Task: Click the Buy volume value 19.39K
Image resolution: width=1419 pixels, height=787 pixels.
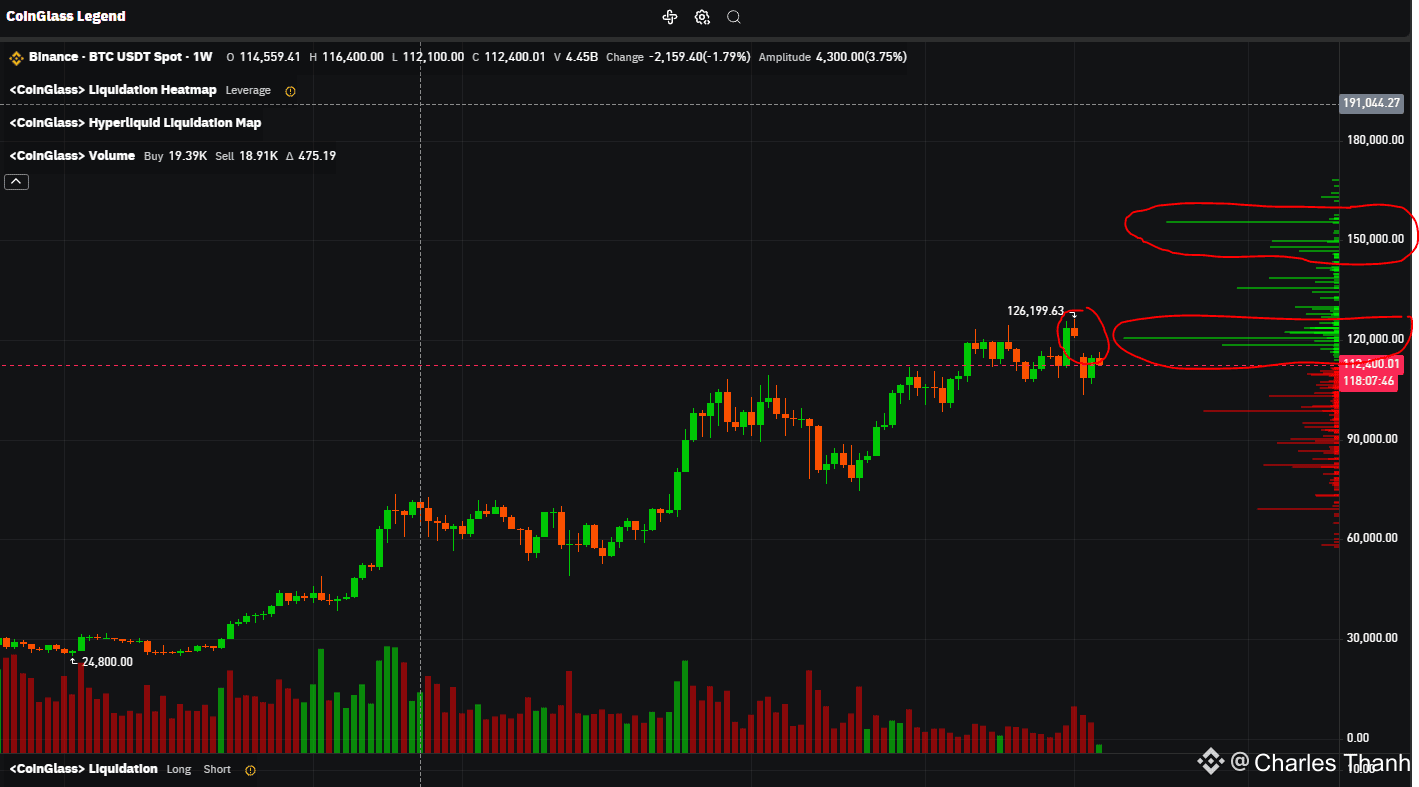Action: (x=188, y=156)
